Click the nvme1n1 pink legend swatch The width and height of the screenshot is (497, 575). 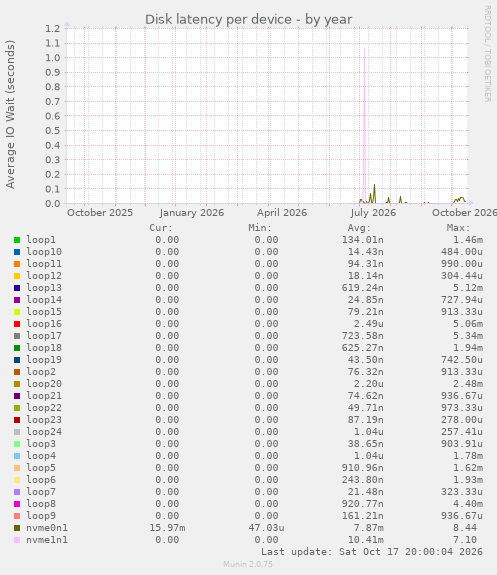[x=17, y=540]
